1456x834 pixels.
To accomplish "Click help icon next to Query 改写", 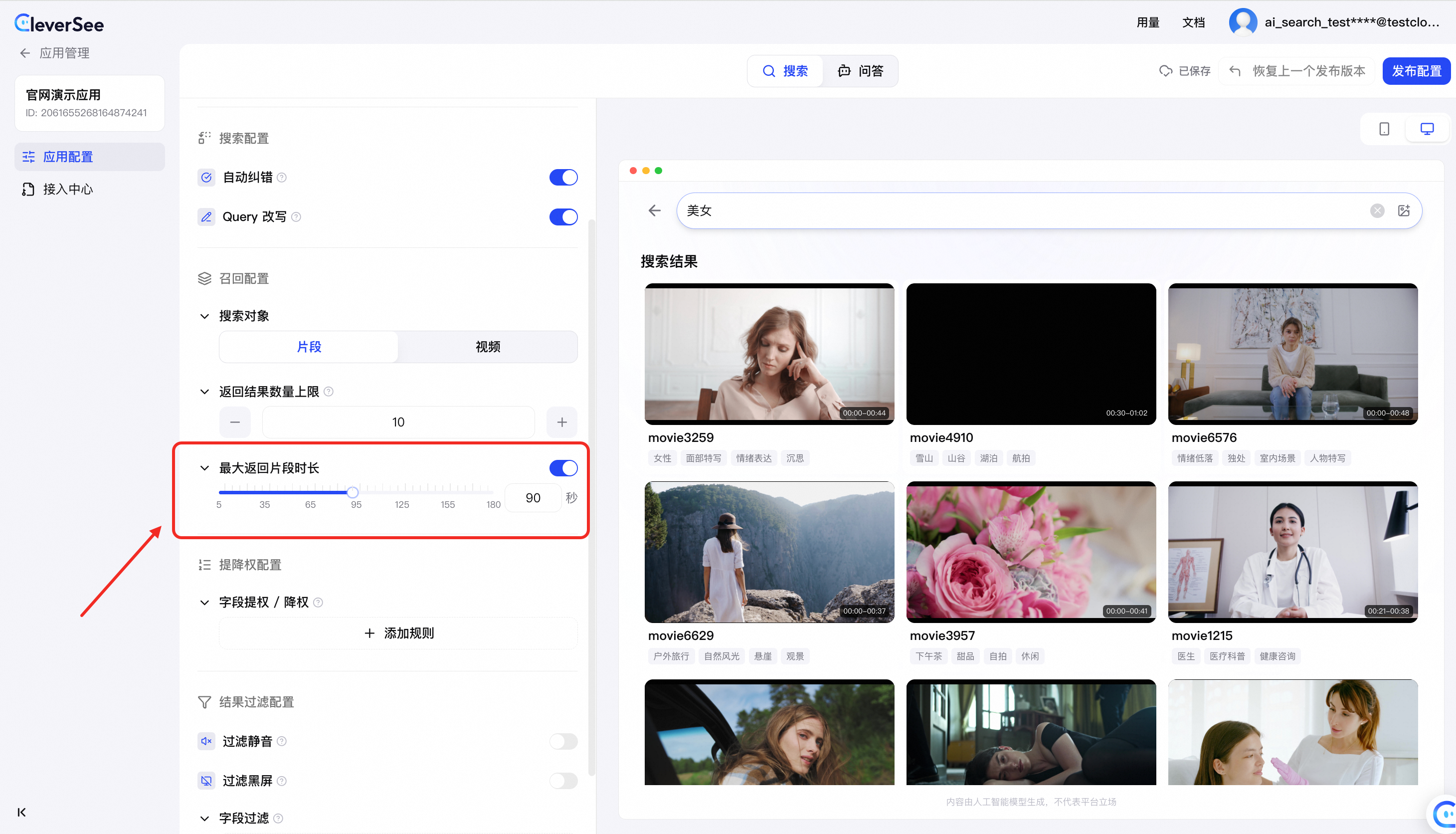I will 296,217.
